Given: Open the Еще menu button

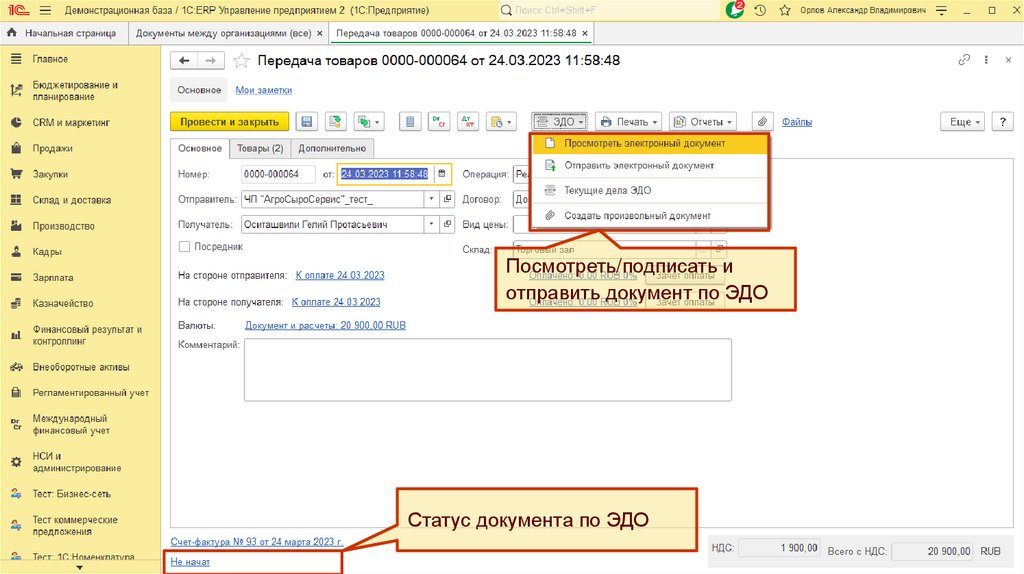Looking at the screenshot, I should (962, 121).
